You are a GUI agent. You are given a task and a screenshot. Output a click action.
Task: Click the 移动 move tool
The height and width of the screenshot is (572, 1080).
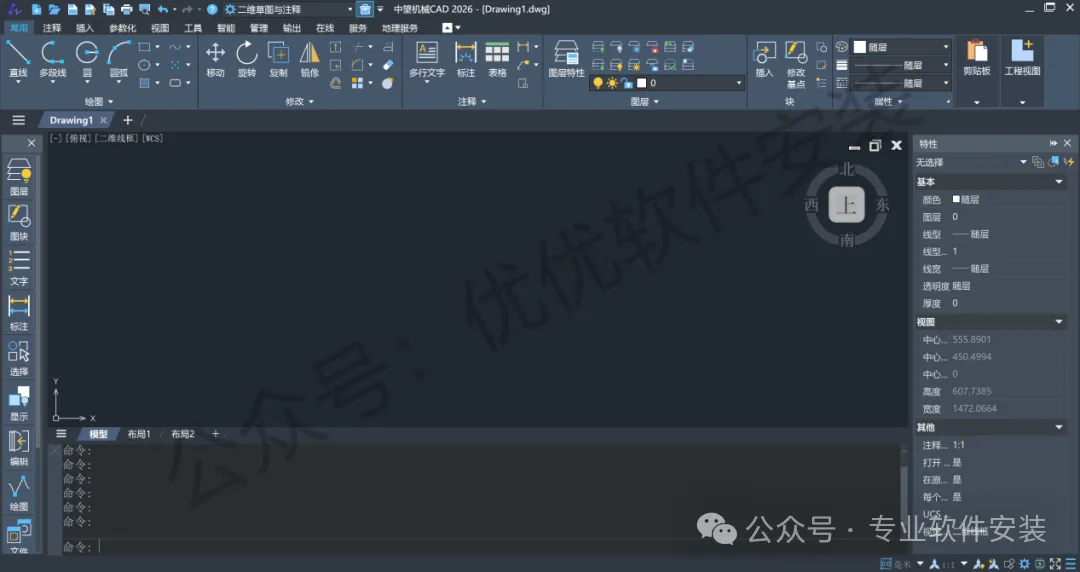click(x=216, y=59)
